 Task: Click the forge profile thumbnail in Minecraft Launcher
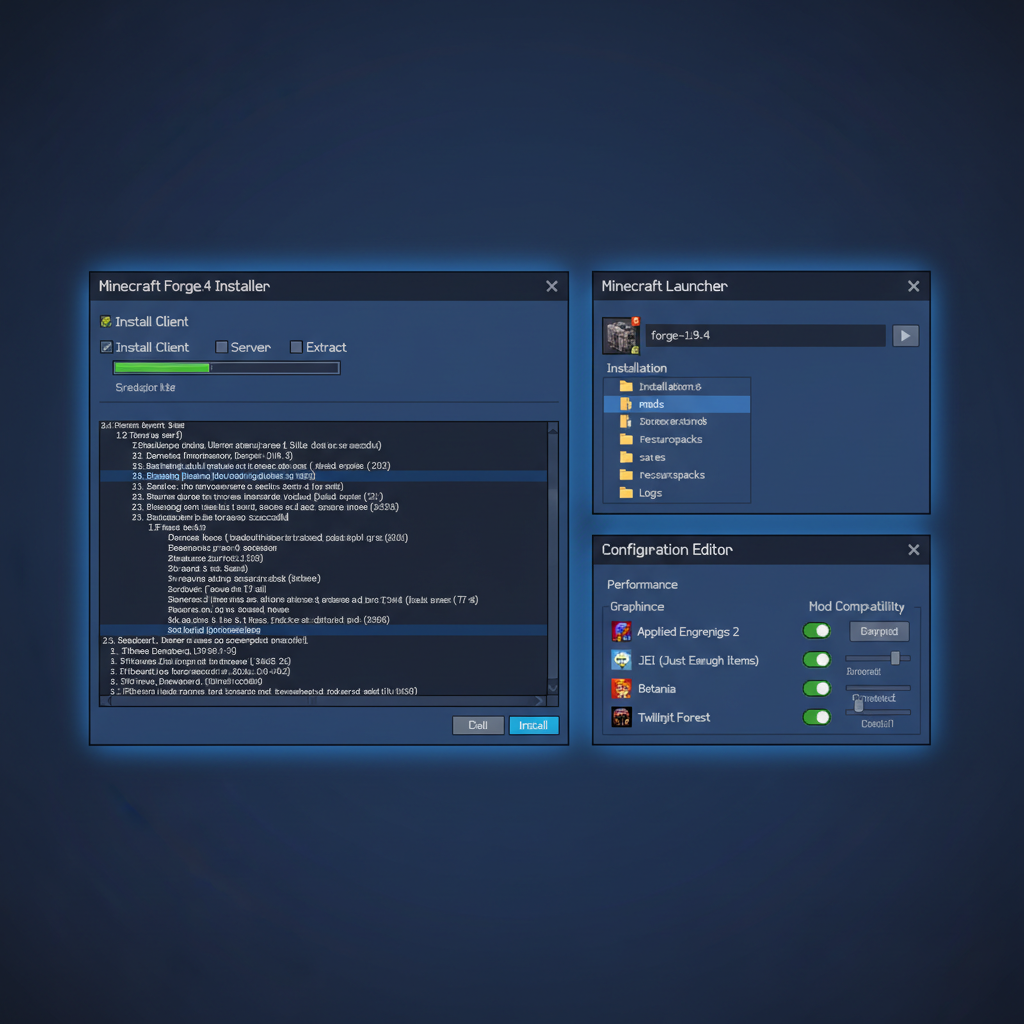(x=620, y=336)
